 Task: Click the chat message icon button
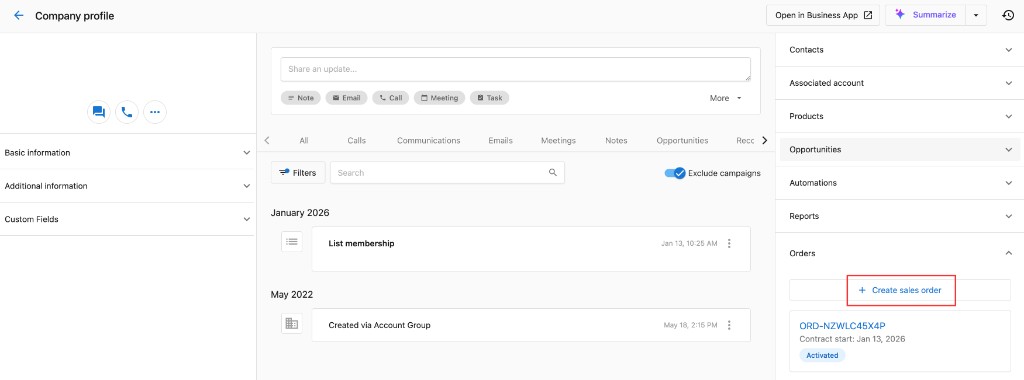click(99, 112)
